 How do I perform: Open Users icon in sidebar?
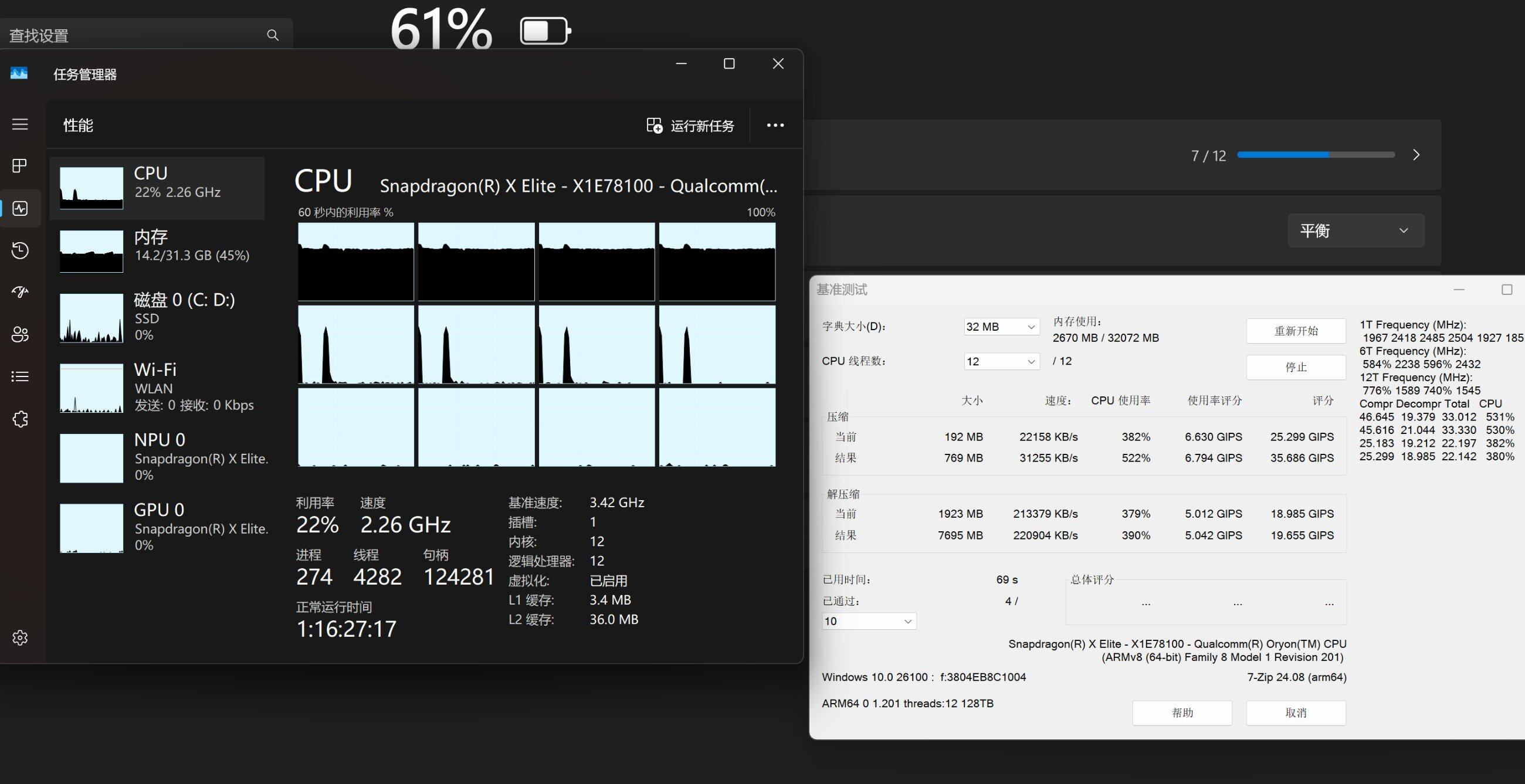click(20, 334)
